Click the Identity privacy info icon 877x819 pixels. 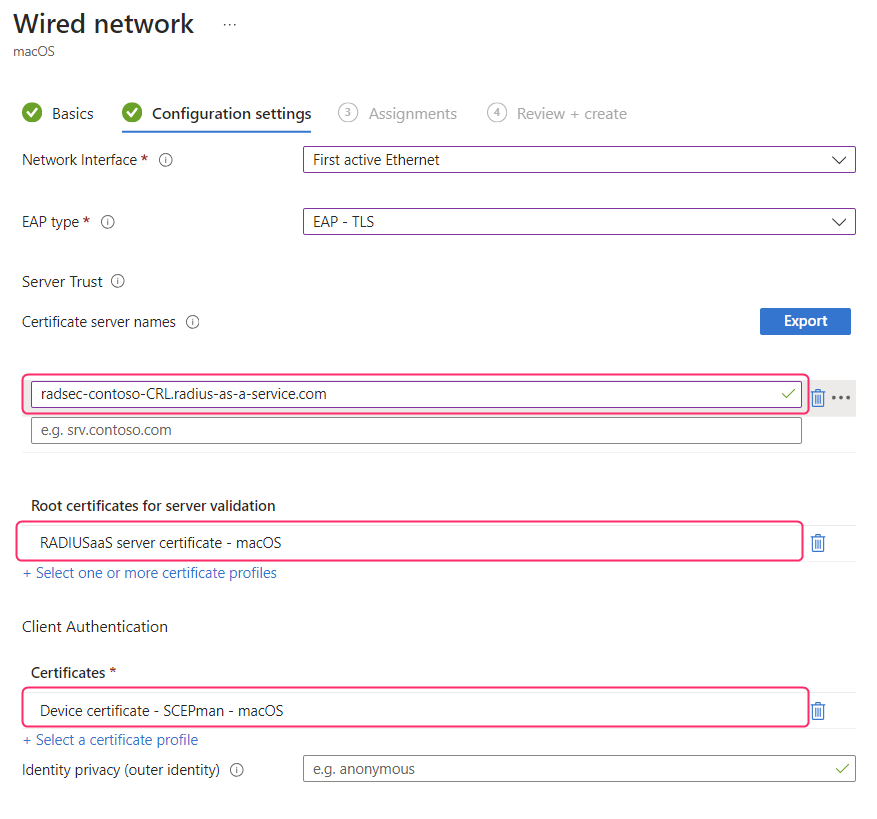(x=237, y=770)
